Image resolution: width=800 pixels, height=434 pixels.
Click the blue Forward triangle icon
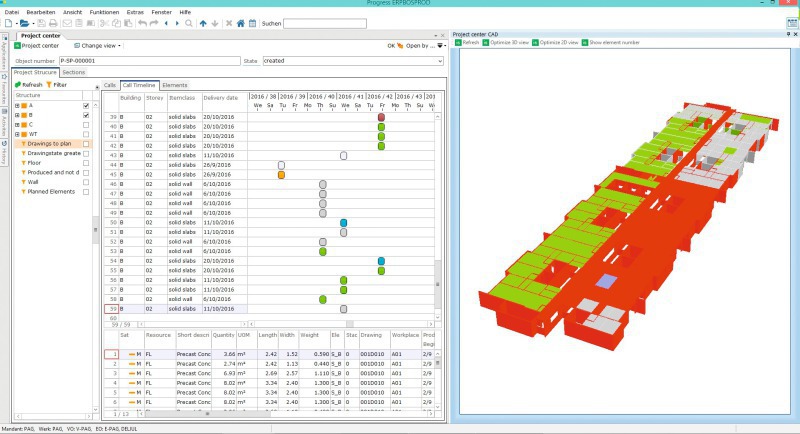click(x=177, y=23)
